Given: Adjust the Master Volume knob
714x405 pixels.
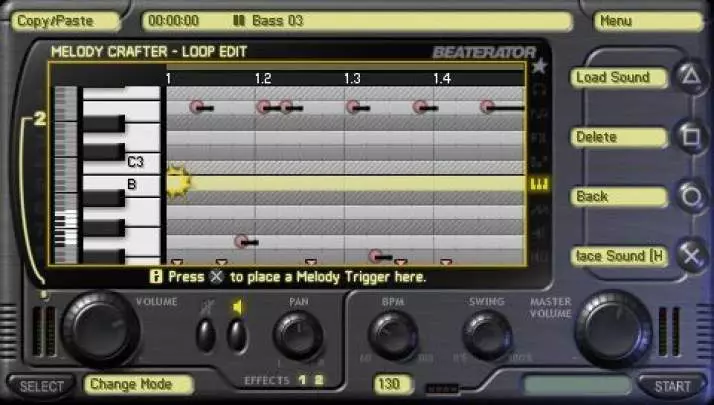Looking at the screenshot, I should tap(614, 329).
